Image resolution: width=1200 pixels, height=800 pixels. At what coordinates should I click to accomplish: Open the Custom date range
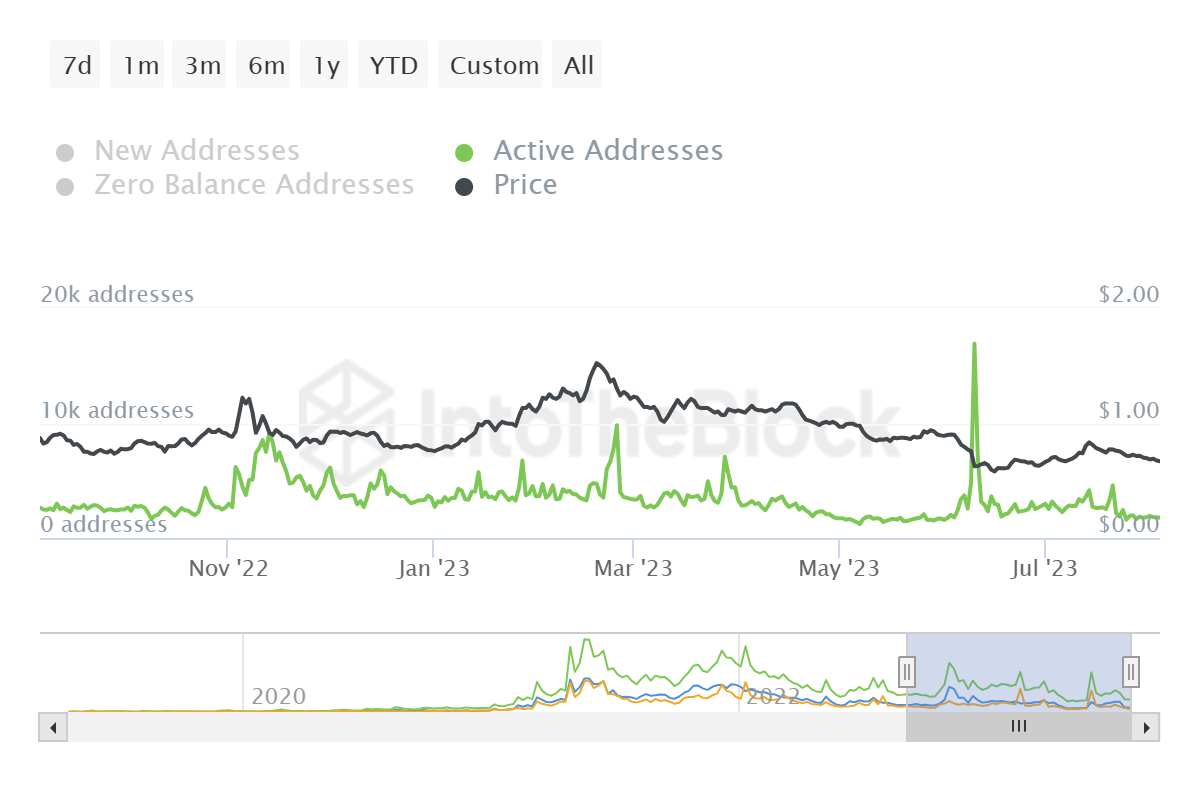(x=491, y=65)
